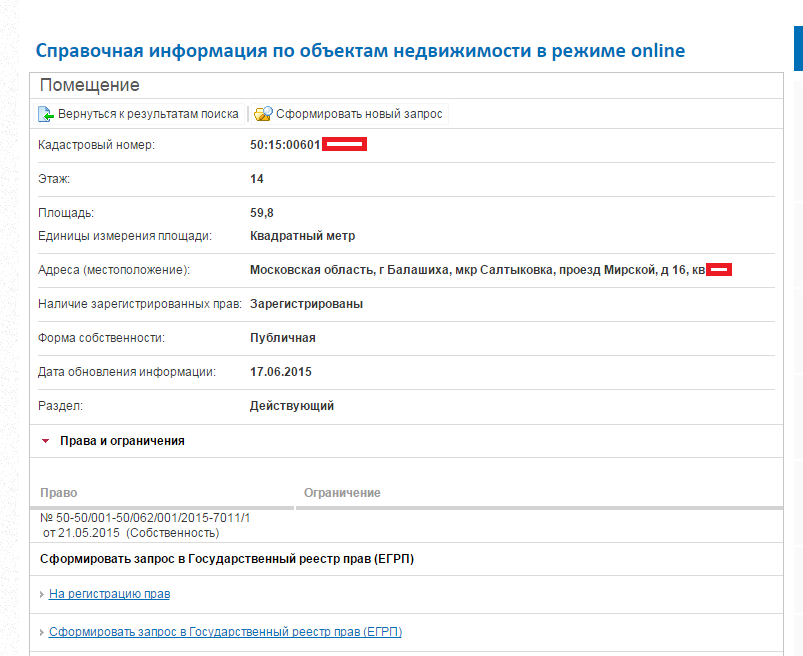Image resolution: width=803 pixels, height=656 pixels.
Task: Click the blue page title about 'недвижимости'
Action: pyautogui.click(x=360, y=51)
